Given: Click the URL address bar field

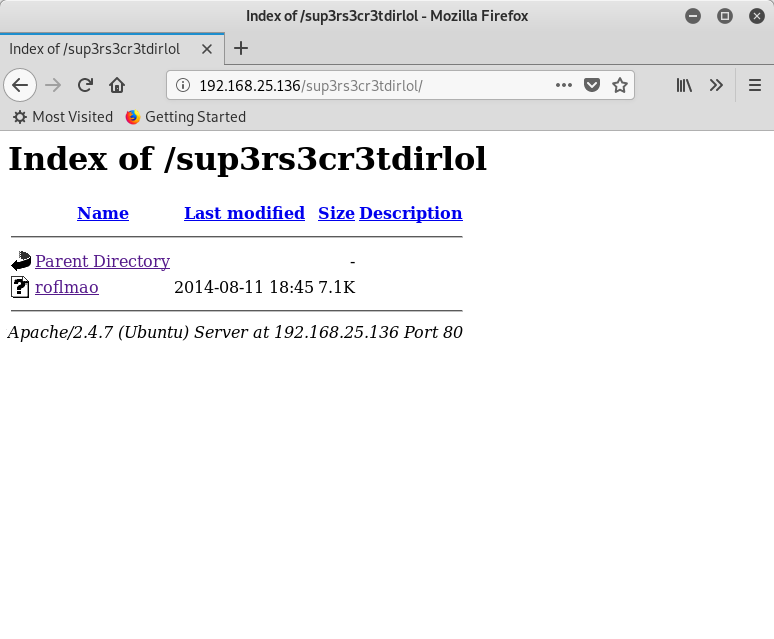Looking at the screenshot, I should click(x=370, y=85).
